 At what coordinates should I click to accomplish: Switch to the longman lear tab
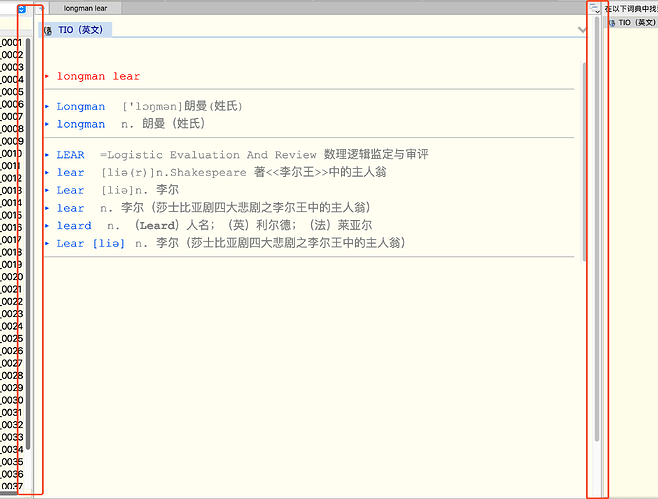[85, 8]
